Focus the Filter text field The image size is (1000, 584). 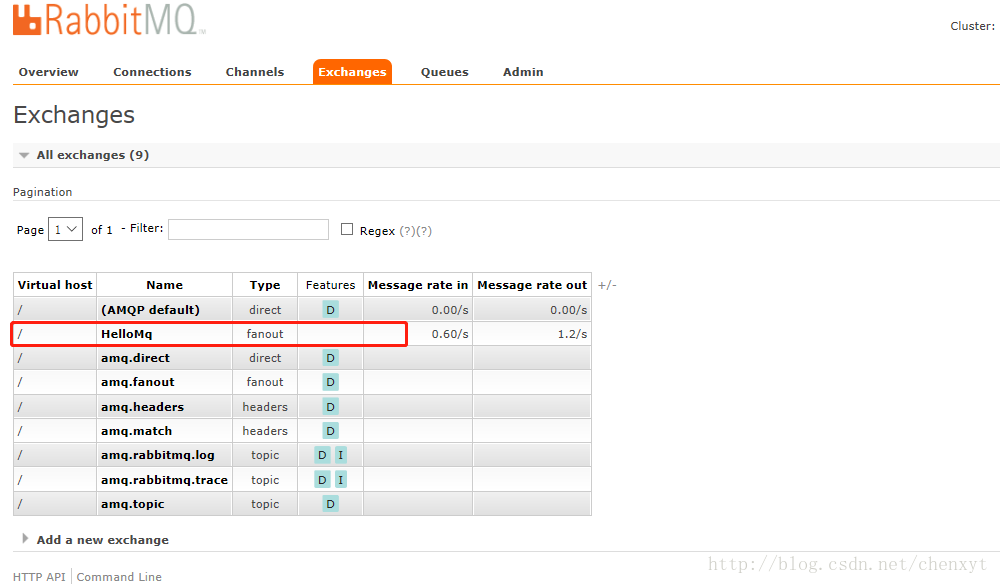(x=248, y=230)
